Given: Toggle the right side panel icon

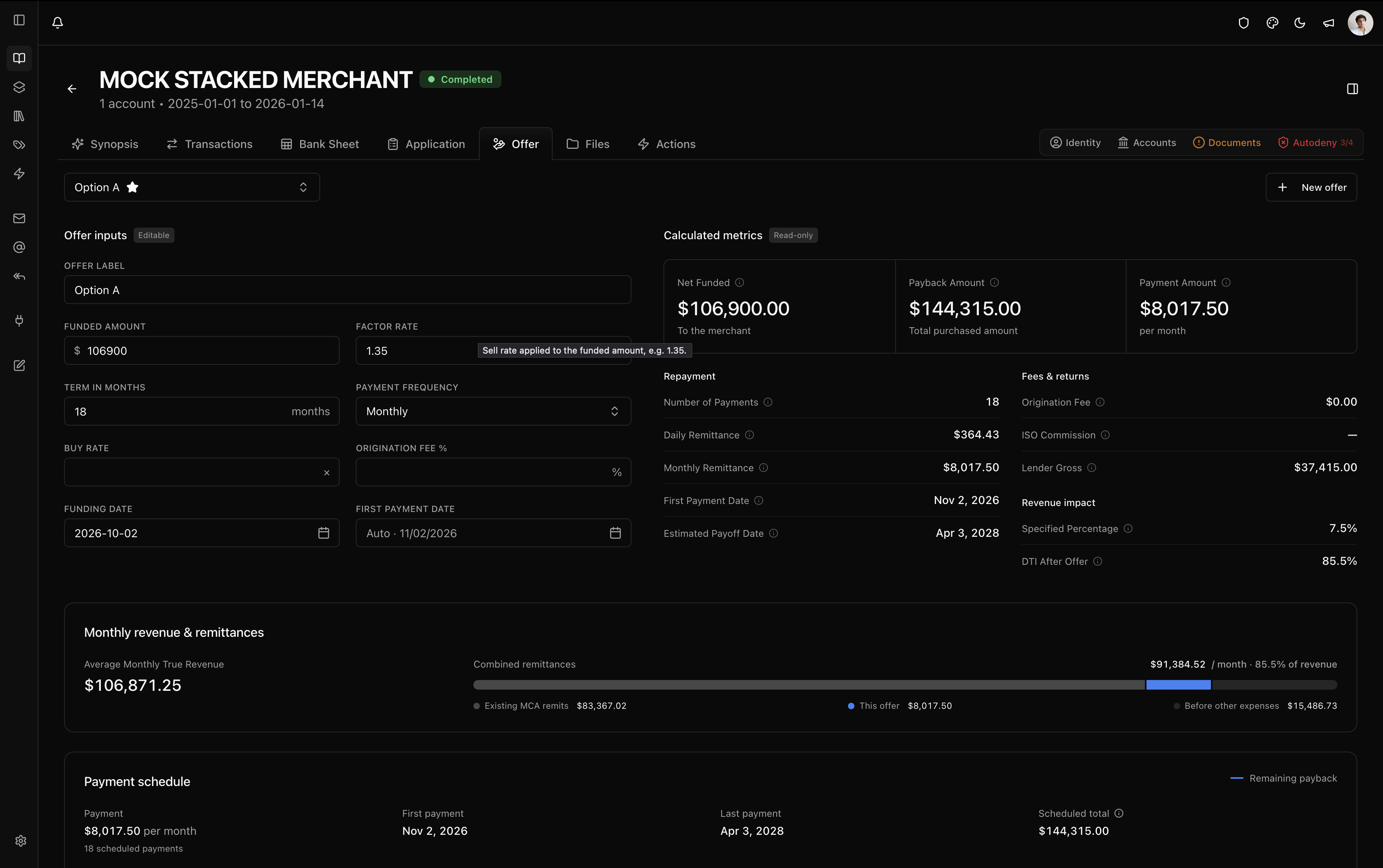Looking at the screenshot, I should (x=1352, y=89).
